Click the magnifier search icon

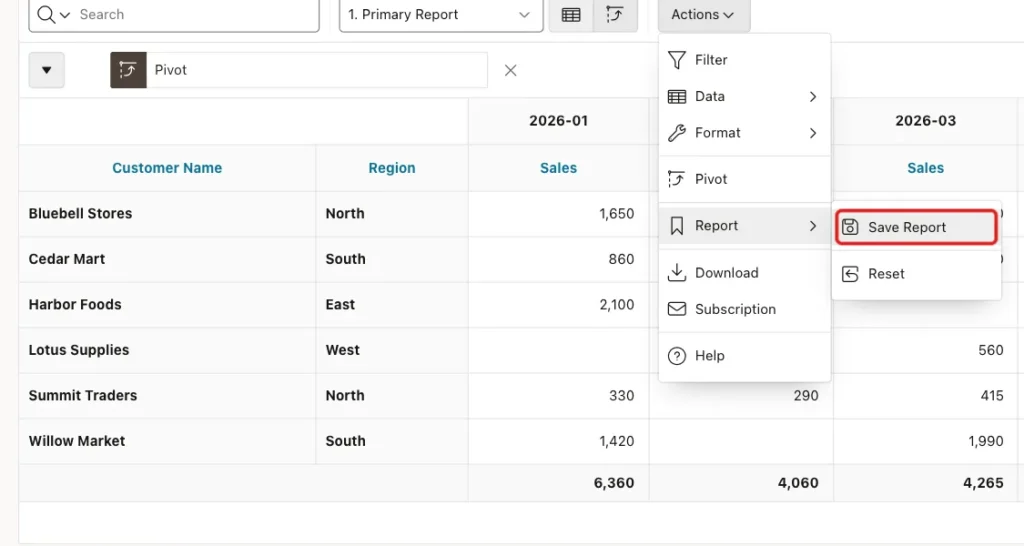click(x=46, y=14)
